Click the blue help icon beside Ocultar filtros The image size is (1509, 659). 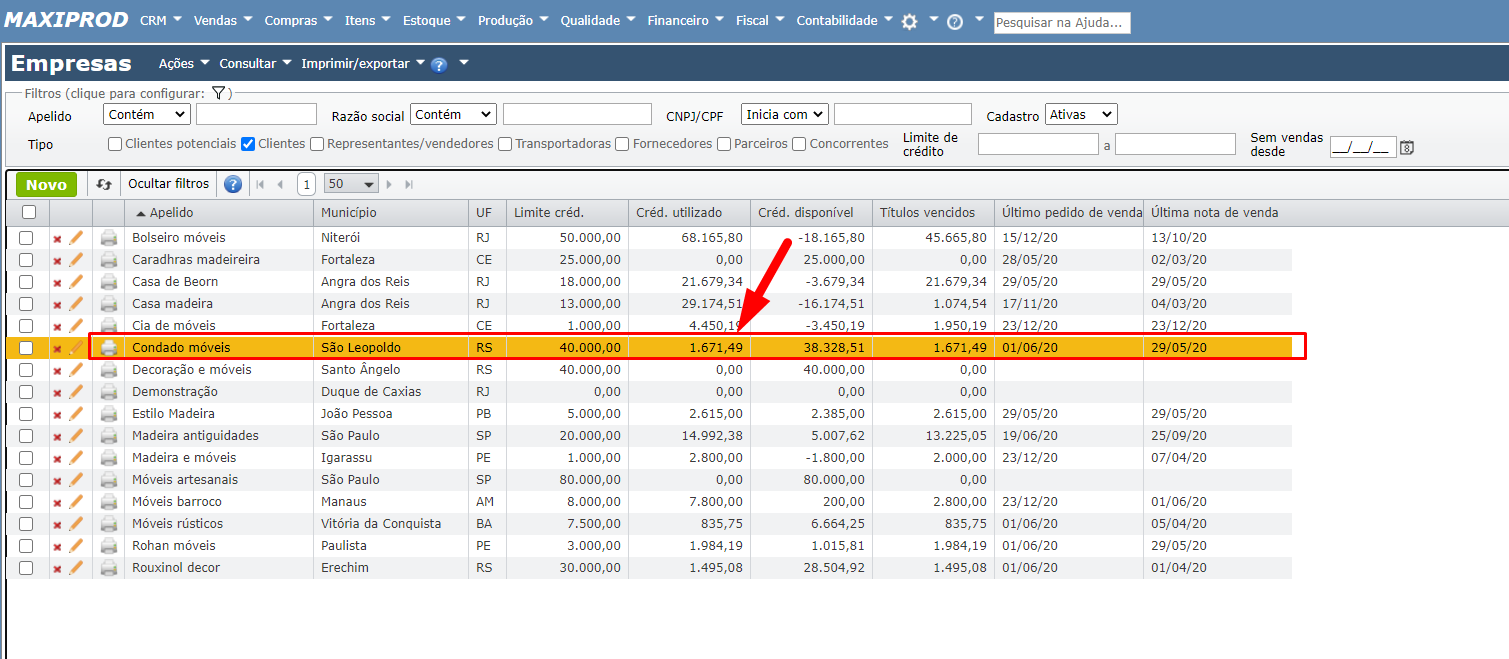point(233,184)
